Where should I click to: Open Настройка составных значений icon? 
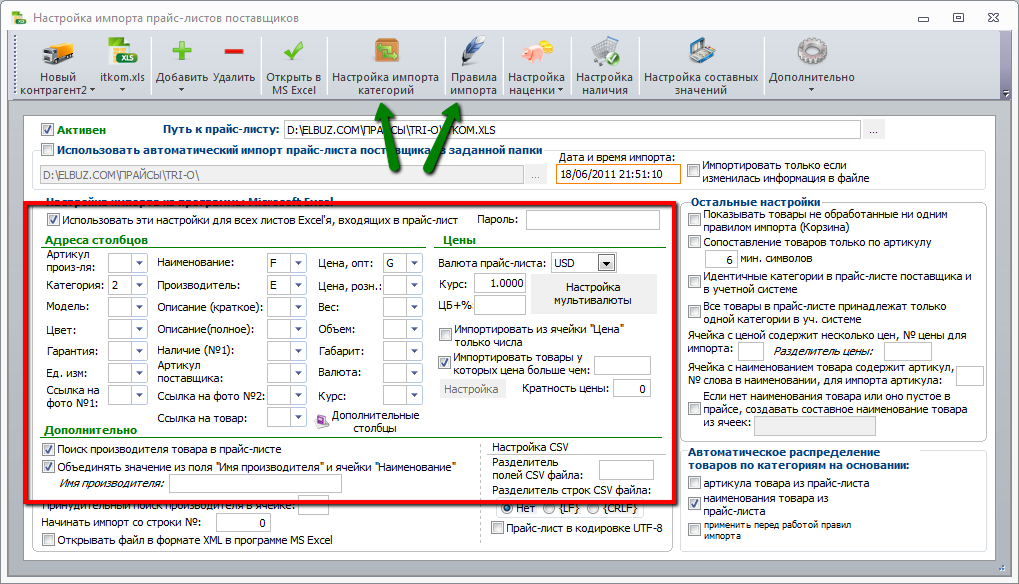coord(701,52)
